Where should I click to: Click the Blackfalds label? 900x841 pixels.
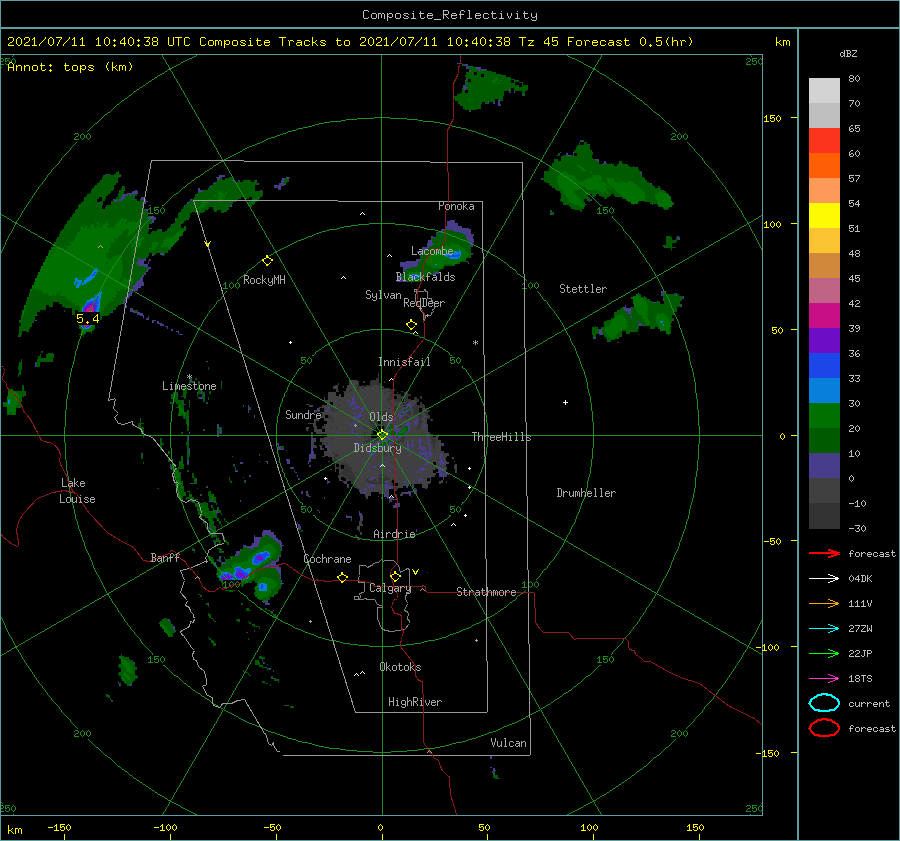[x=426, y=277]
